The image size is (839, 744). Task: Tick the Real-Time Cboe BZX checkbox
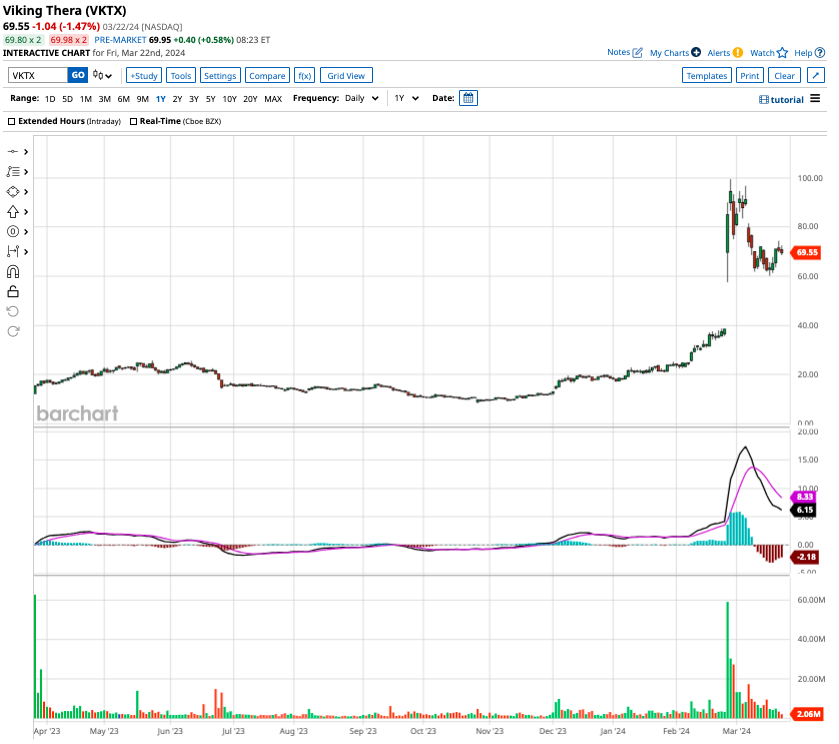coord(133,121)
